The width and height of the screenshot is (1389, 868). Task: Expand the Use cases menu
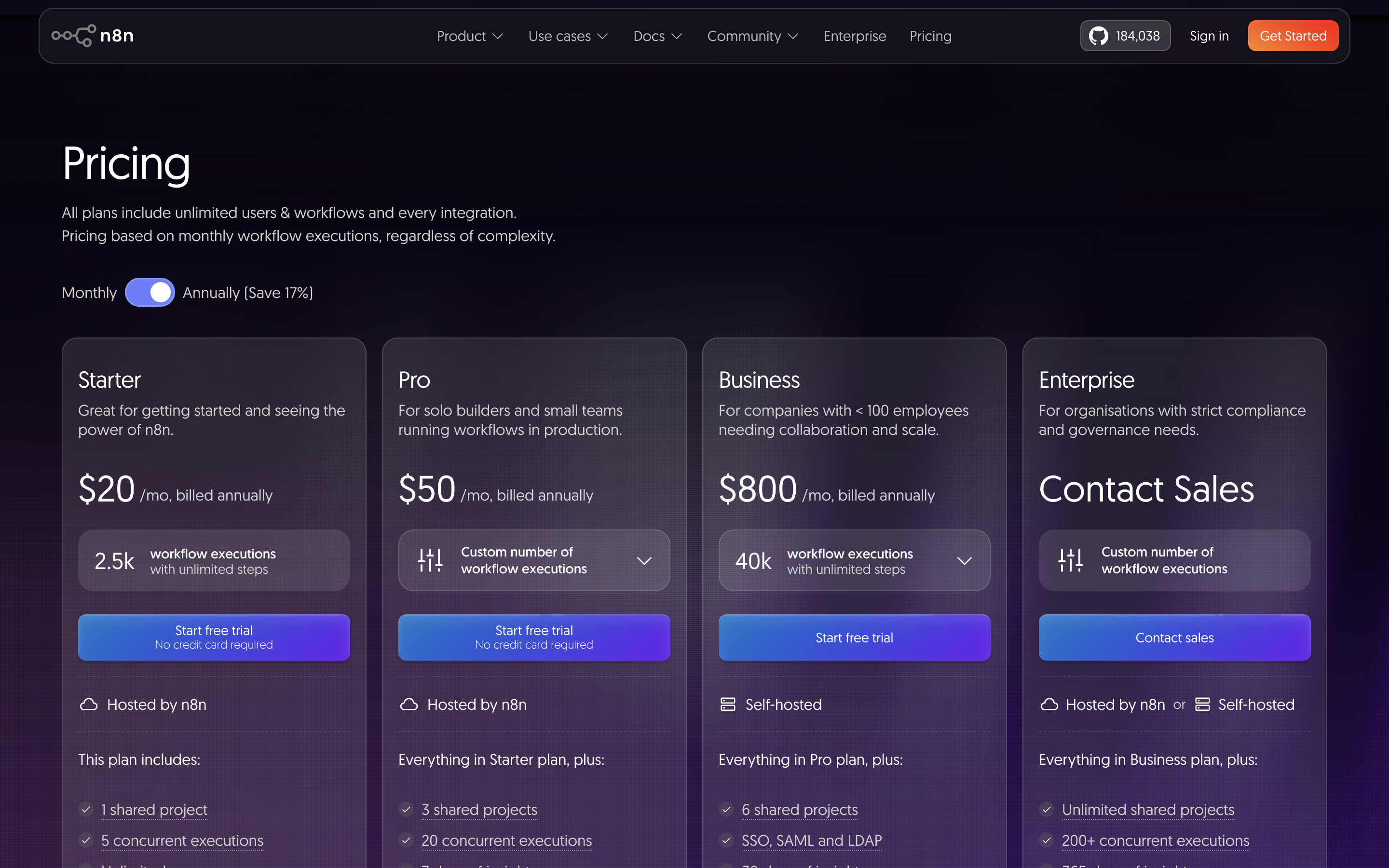tap(568, 36)
